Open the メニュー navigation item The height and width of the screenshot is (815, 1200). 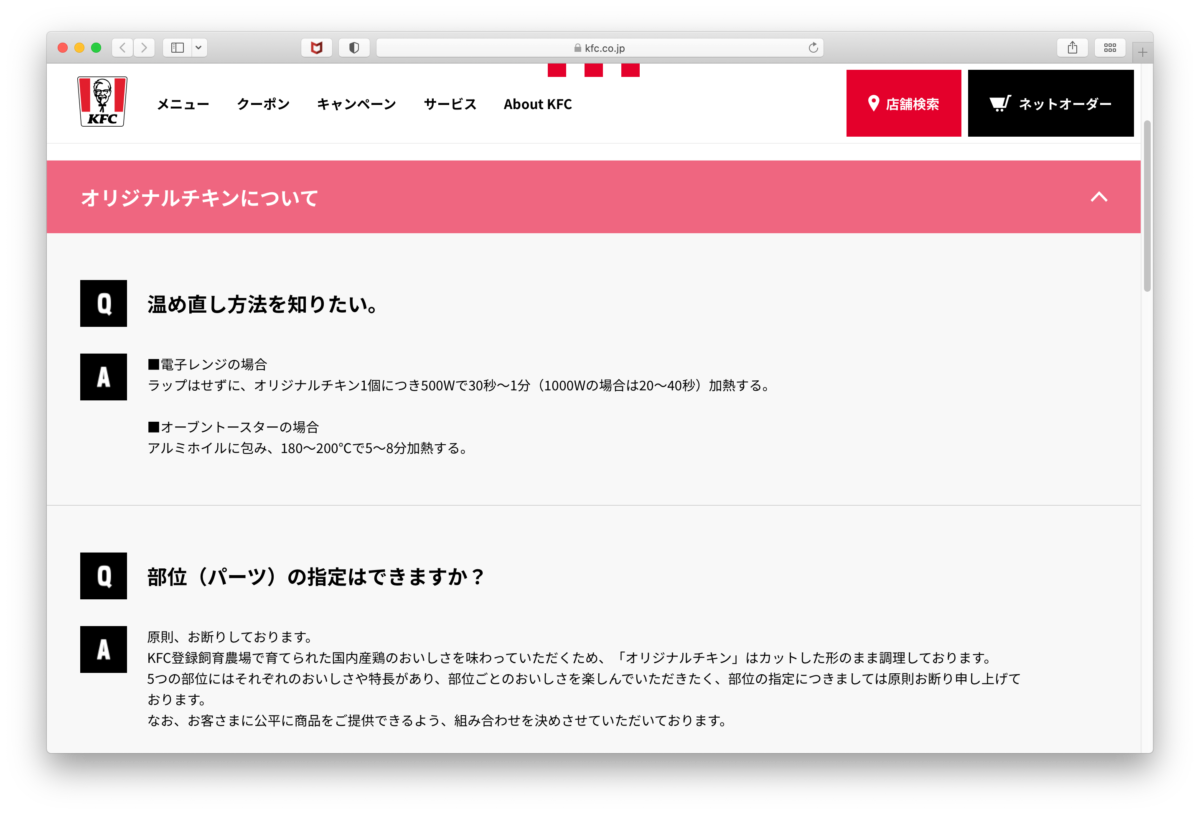(x=182, y=104)
